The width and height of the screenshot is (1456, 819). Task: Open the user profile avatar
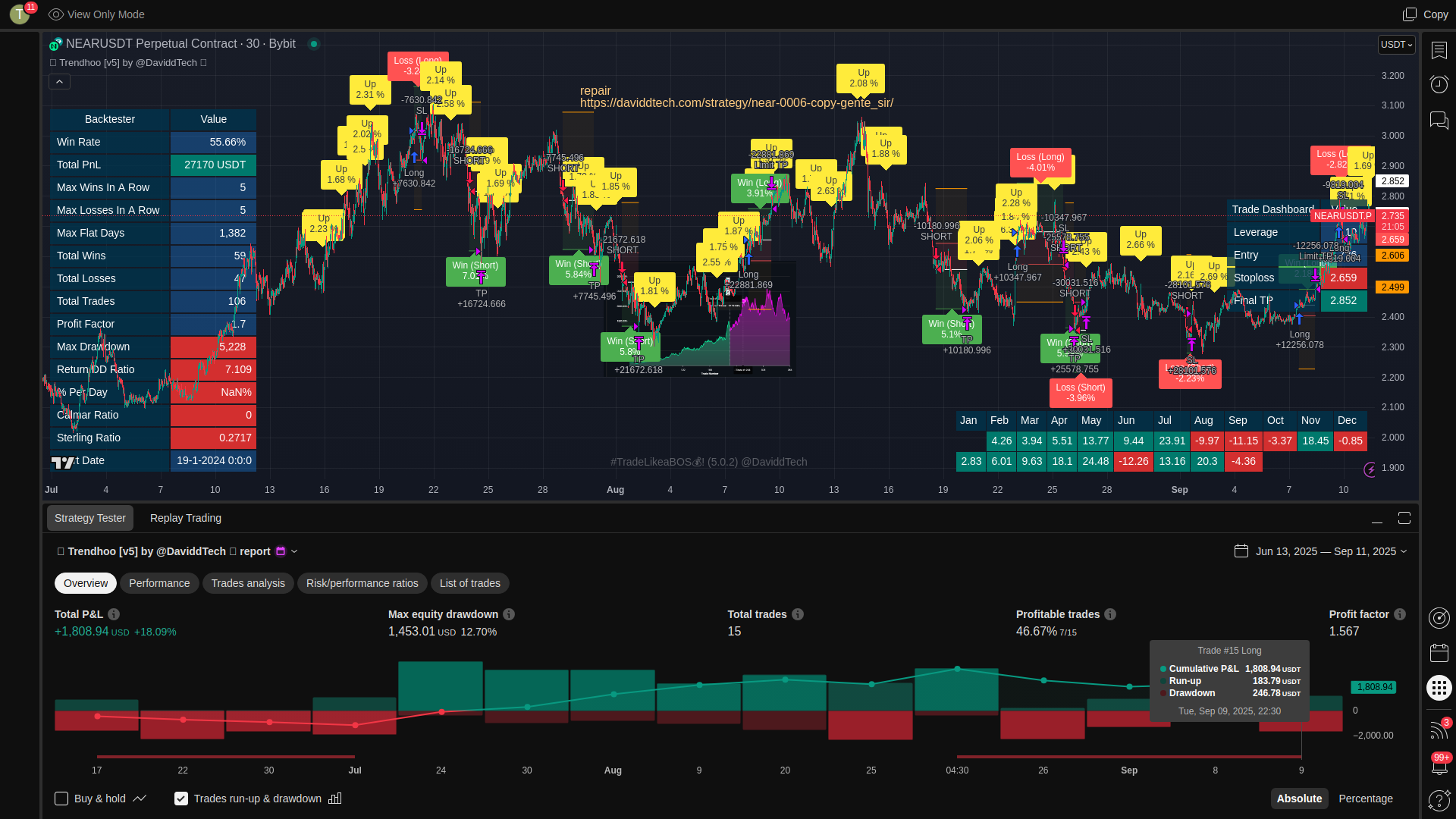(x=20, y=14)
